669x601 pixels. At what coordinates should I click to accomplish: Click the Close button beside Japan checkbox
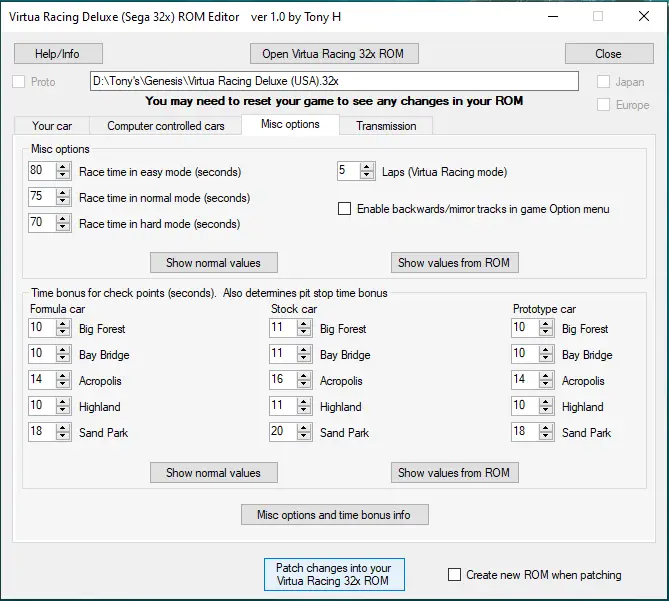click(609, 54)
